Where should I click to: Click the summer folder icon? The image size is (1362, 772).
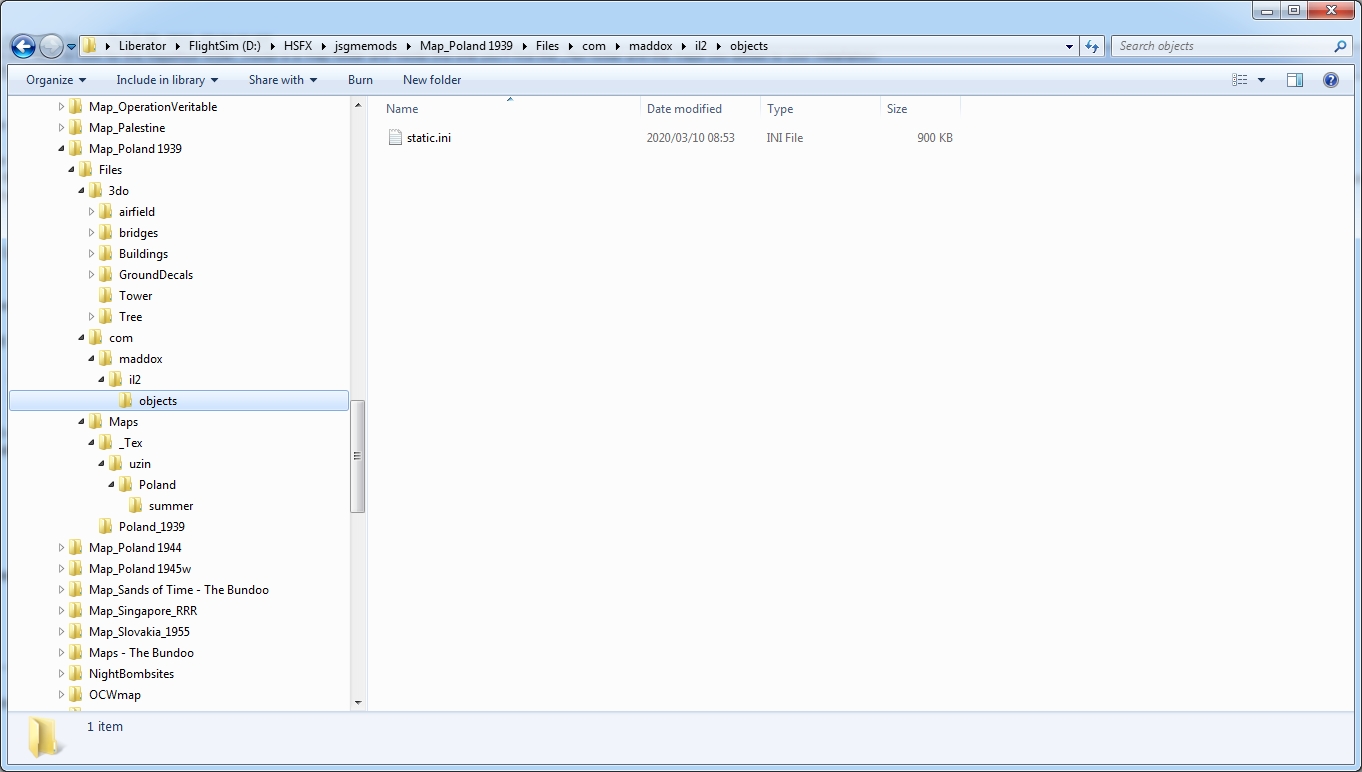[135, 506]
